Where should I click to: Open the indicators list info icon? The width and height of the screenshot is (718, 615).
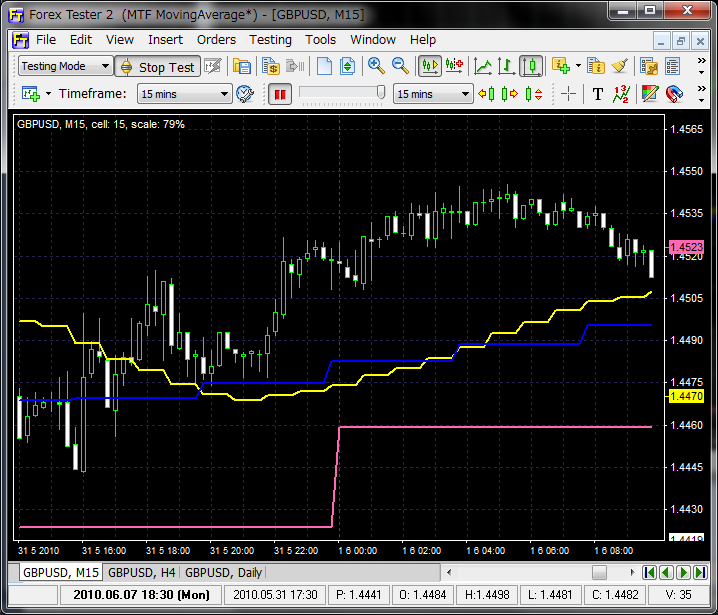pos(596,66)
